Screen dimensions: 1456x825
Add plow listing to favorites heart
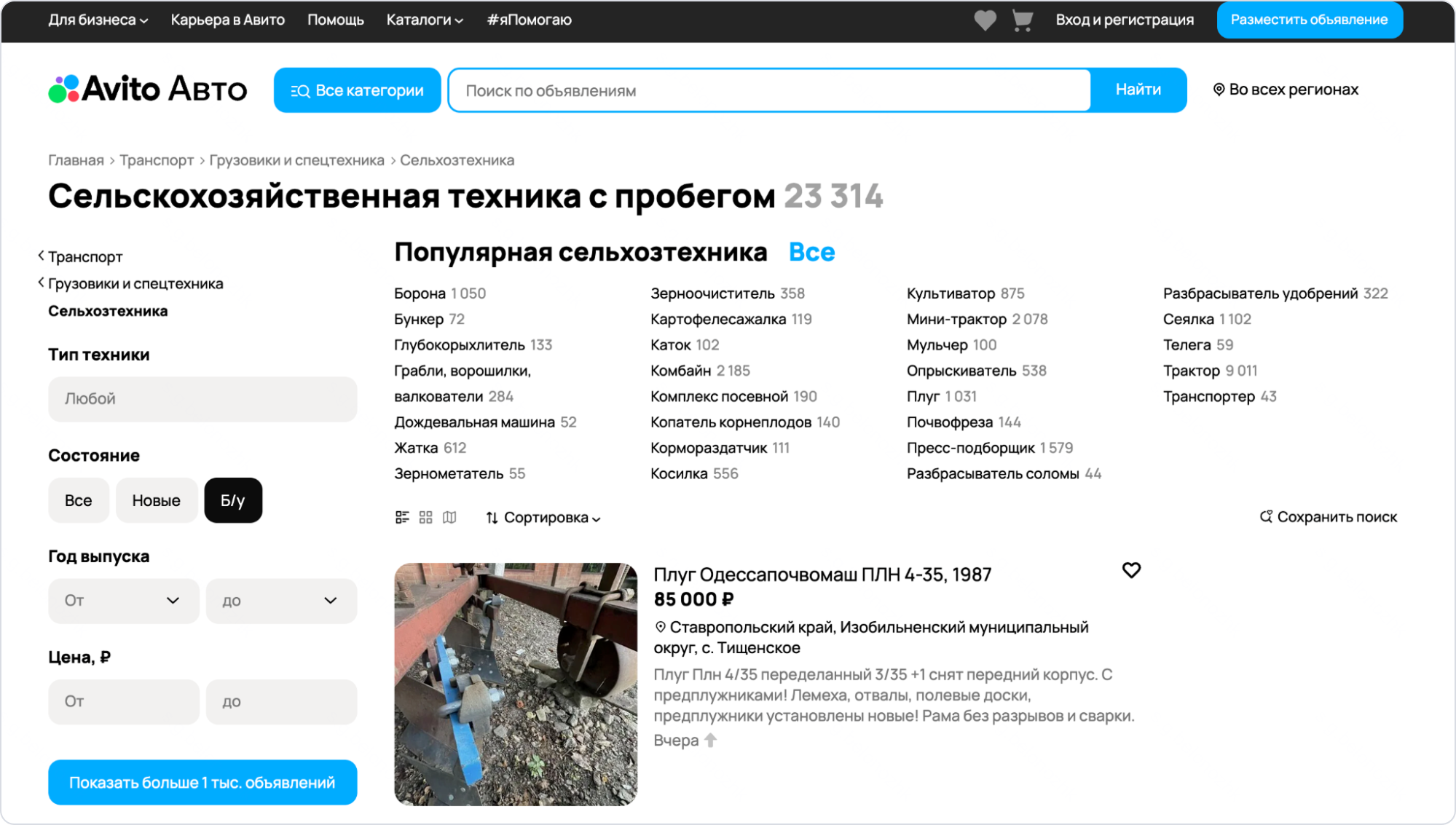point(1131,570)
